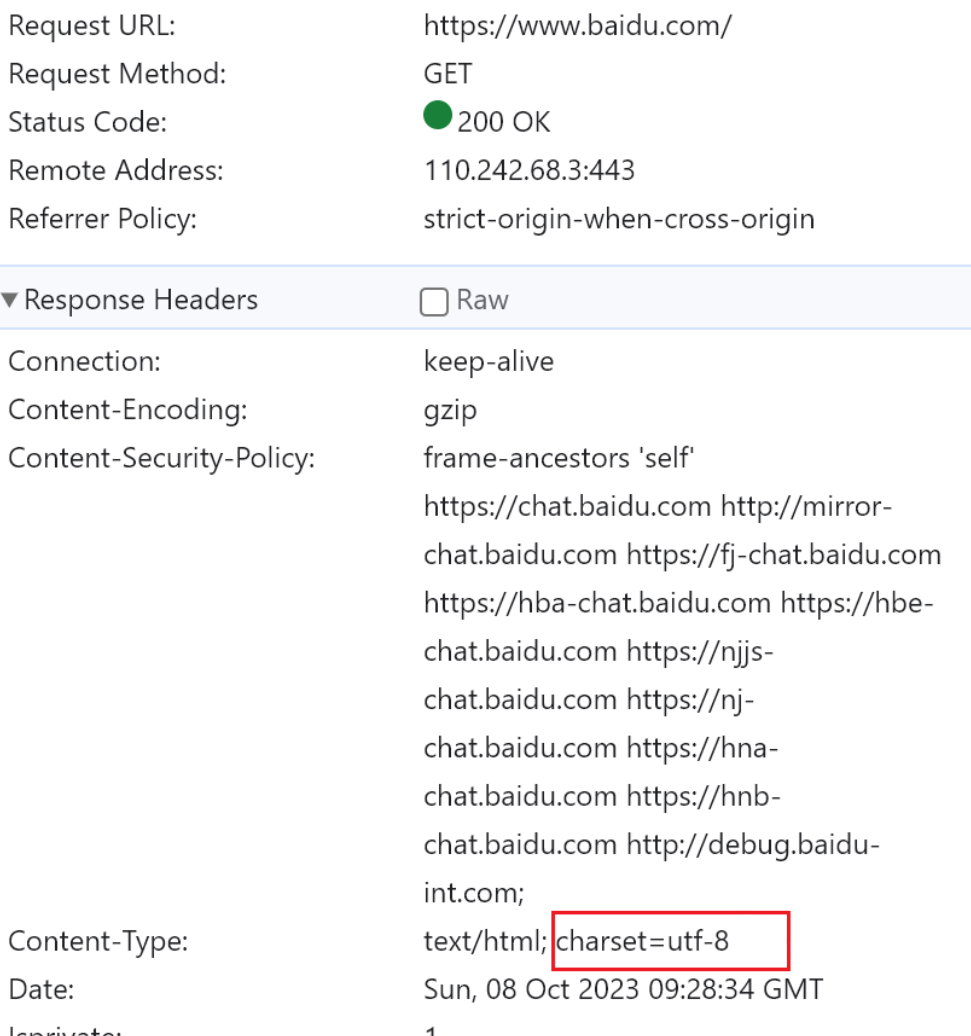
Task: Collapse the Response Headers section triangle
Action: (x=10, y=300)
